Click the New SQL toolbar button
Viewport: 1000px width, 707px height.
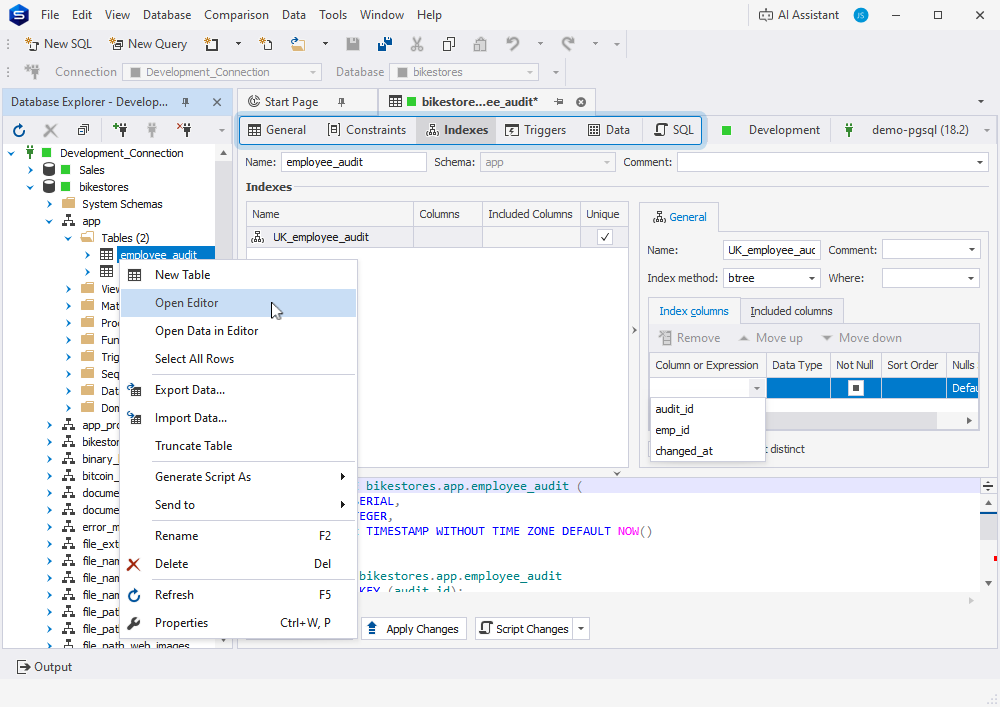(59, 44)
